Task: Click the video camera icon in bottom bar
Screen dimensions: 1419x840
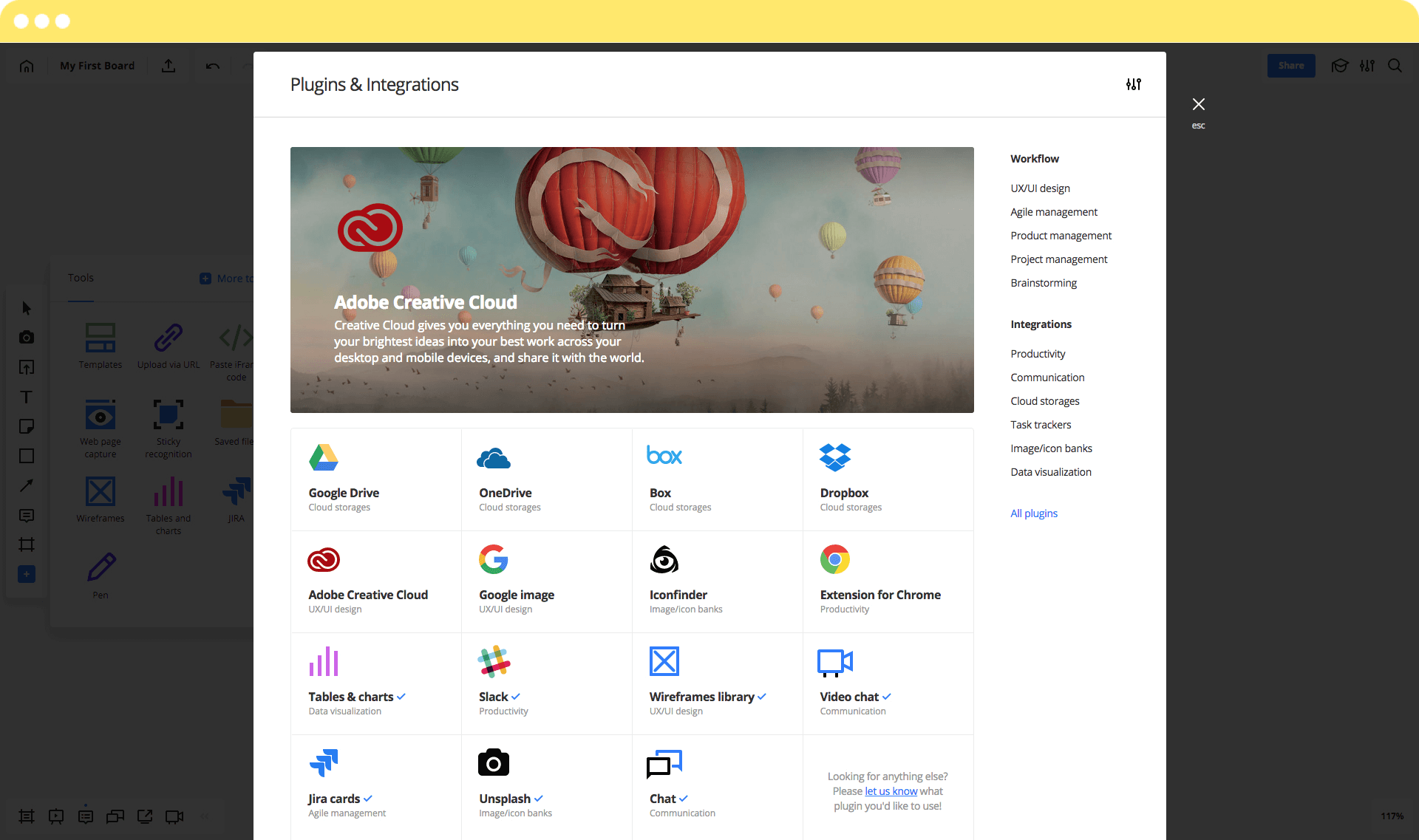Action: 174,816
